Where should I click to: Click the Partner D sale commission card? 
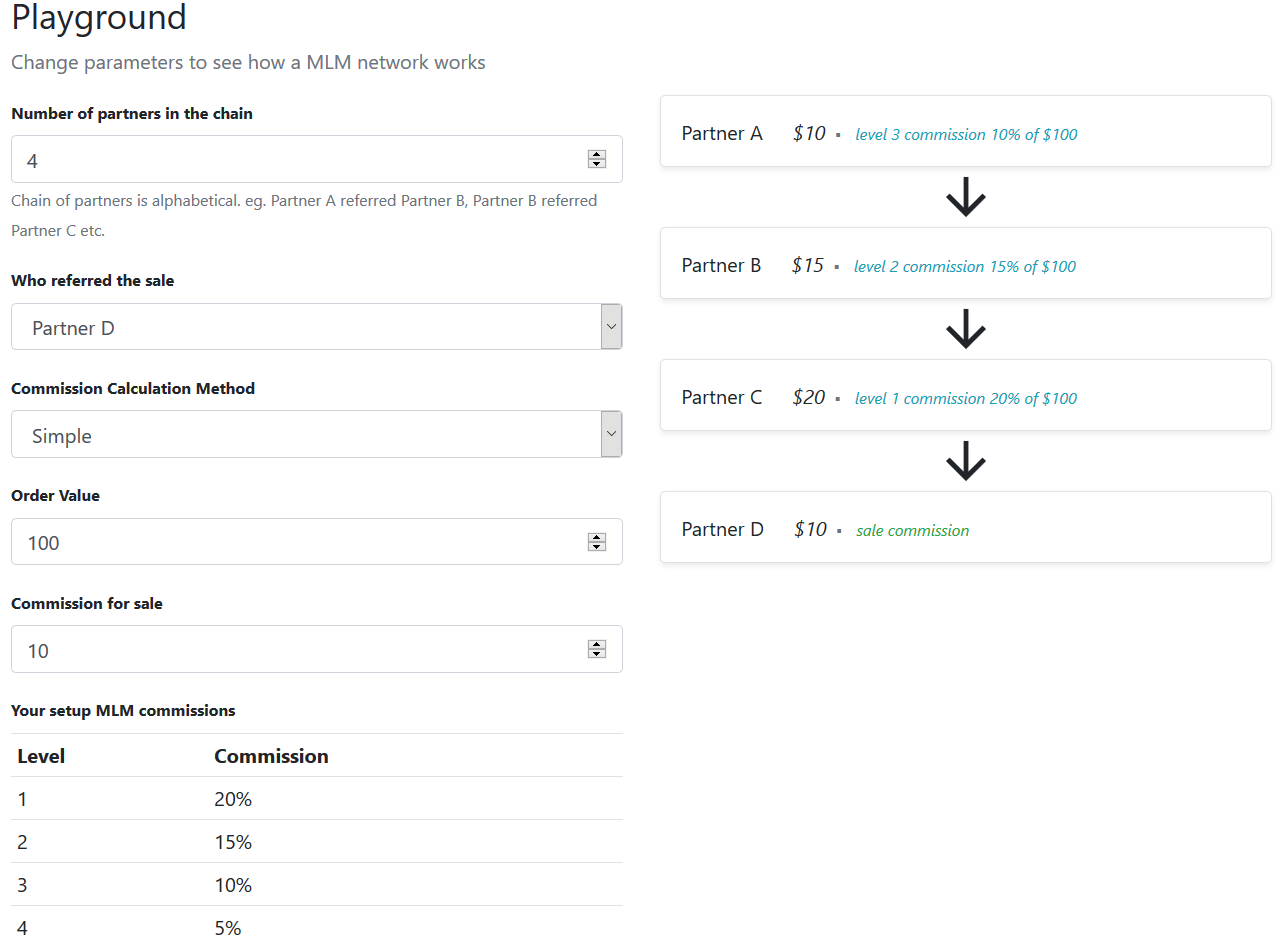coord(965,528)
